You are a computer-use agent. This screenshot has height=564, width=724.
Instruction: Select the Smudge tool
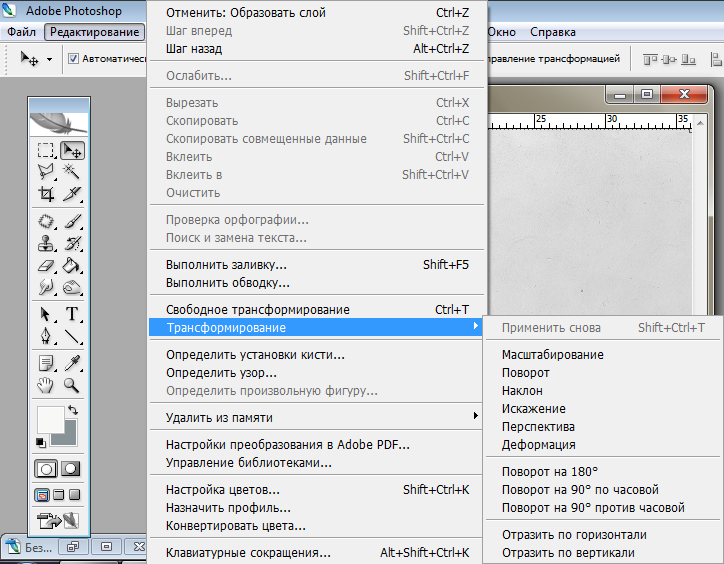tap(46, 287)
